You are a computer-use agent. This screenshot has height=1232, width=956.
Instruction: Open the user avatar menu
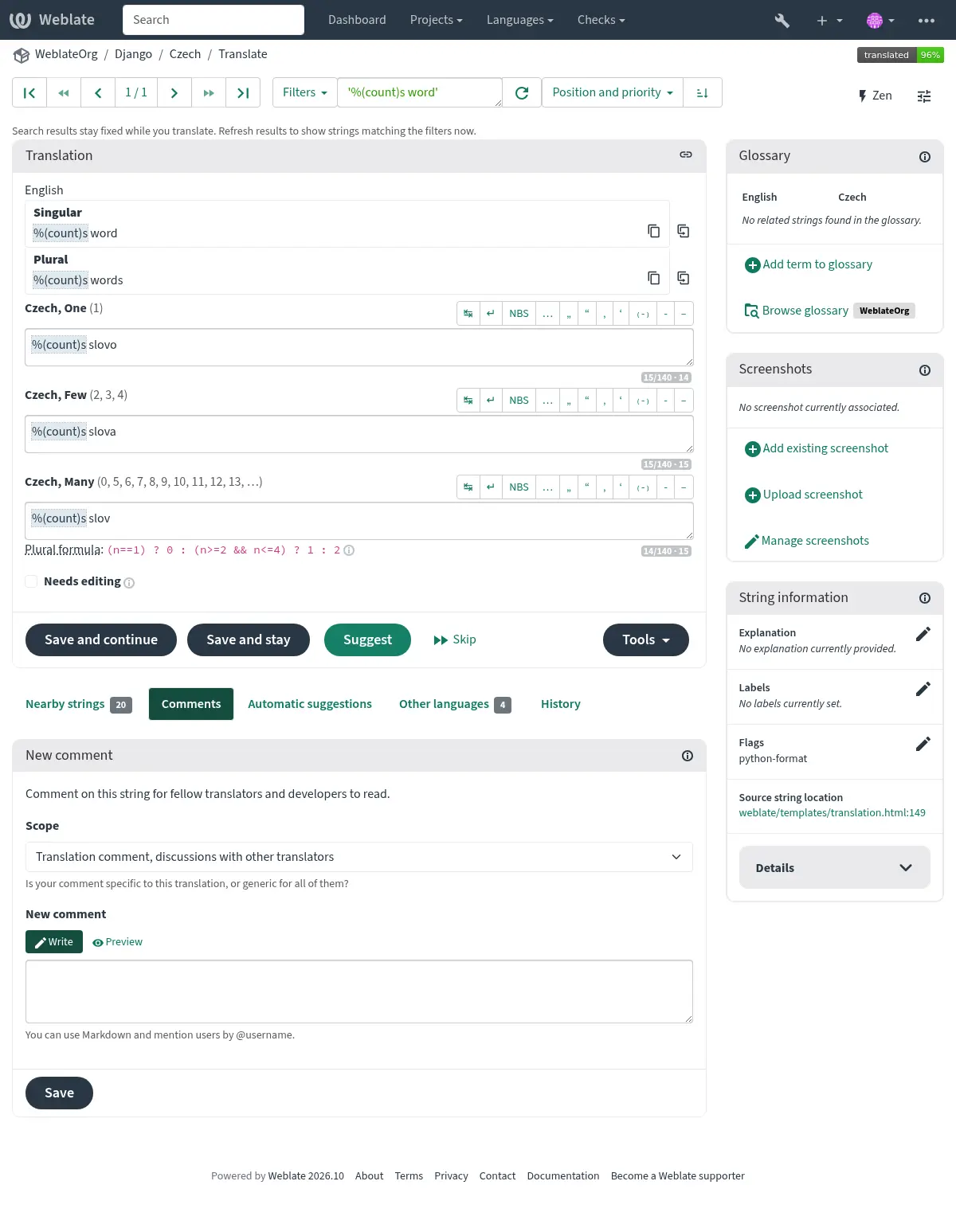pyautogui.click(x=880, y=21)
